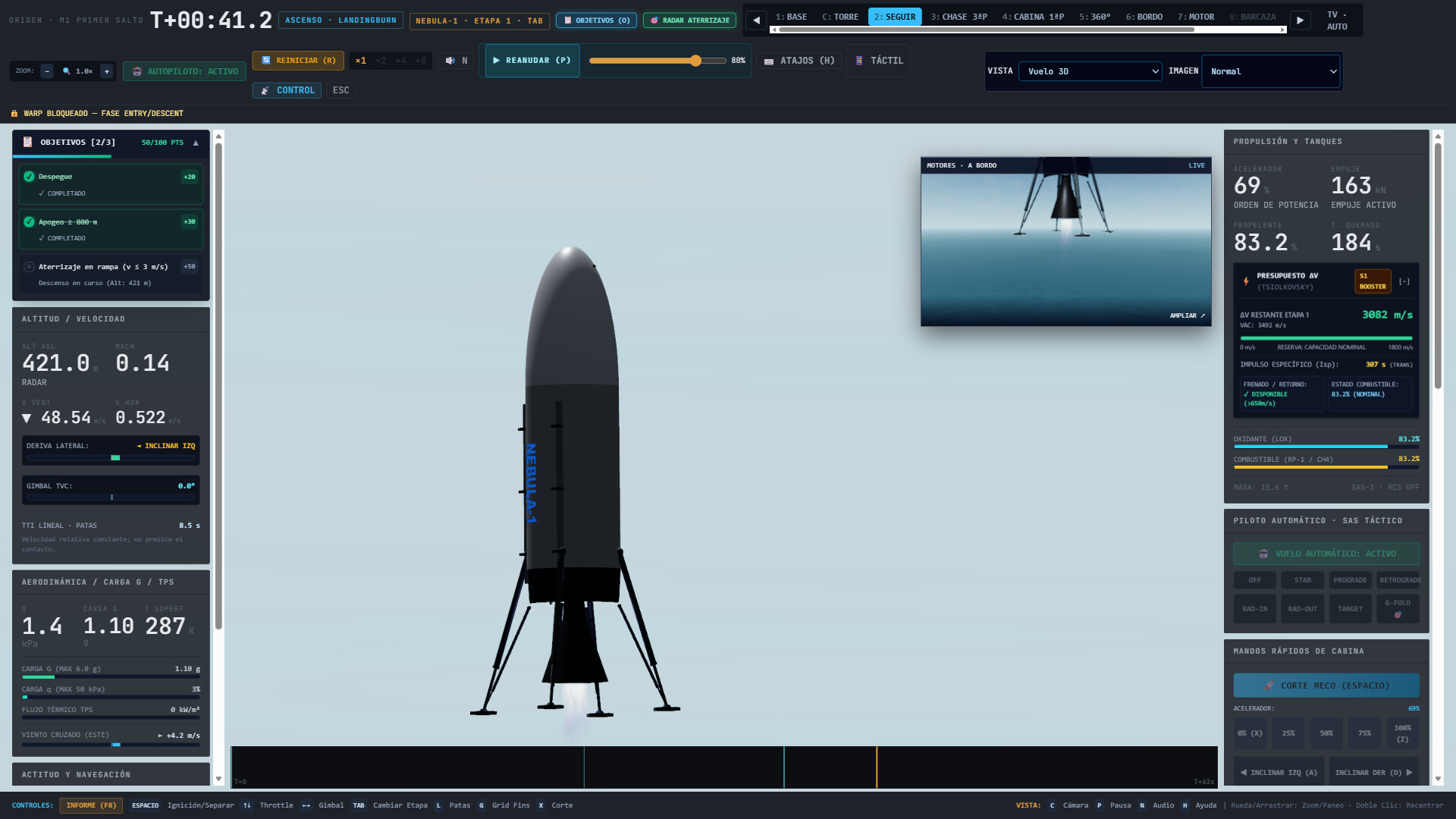Open Informe (F8) report
The image size is (1456, 819).
[x=91, y=805]
